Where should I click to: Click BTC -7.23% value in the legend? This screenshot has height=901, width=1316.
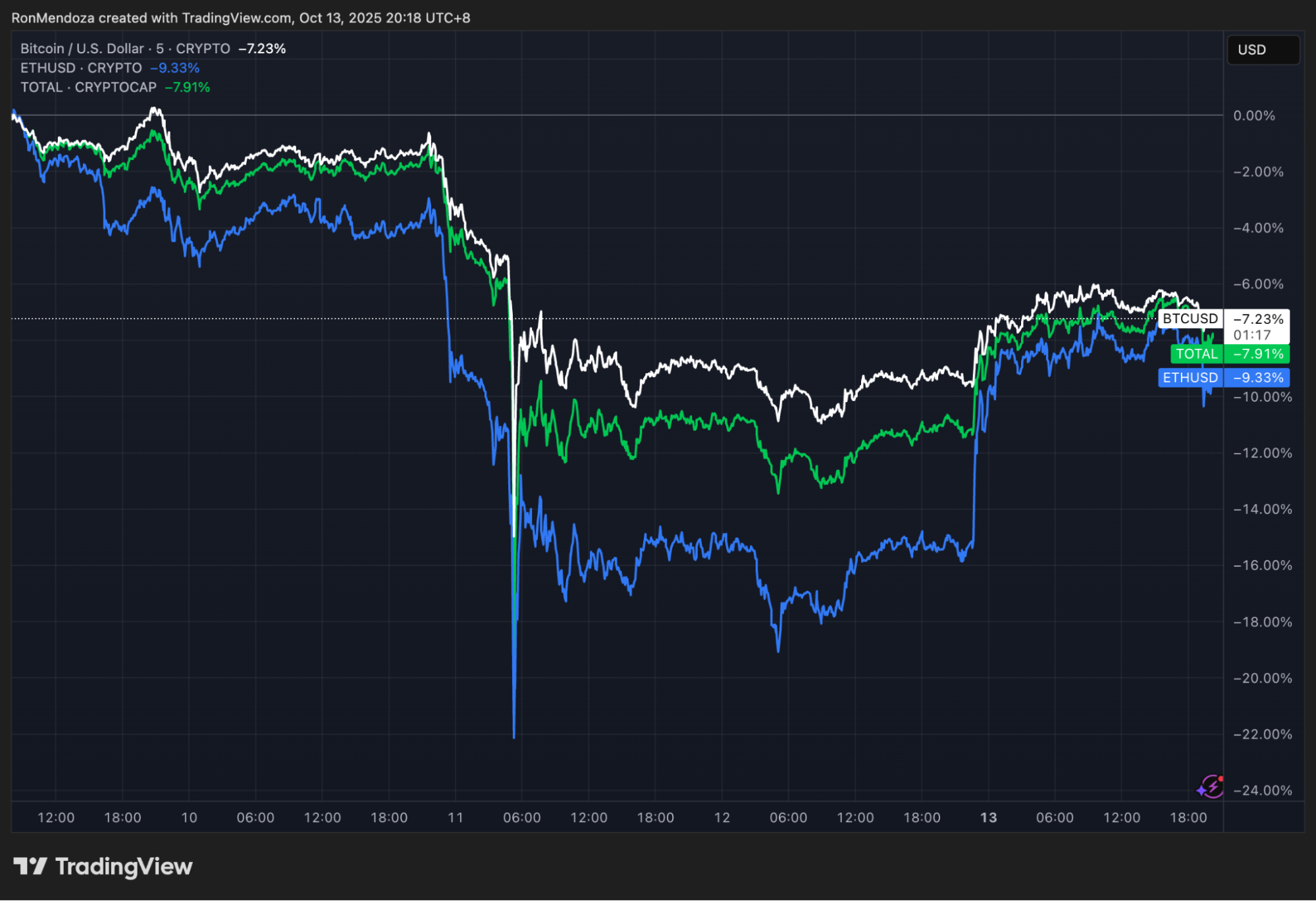click(262, 49)
